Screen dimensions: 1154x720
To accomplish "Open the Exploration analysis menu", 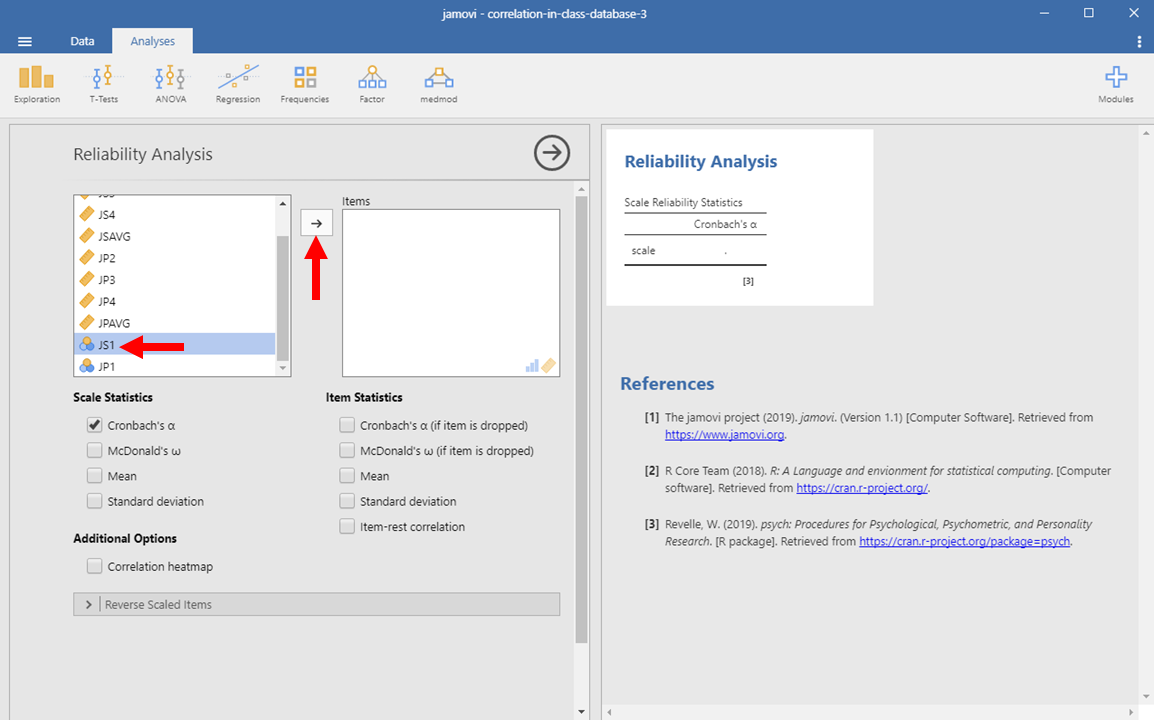I will (37, 84).
